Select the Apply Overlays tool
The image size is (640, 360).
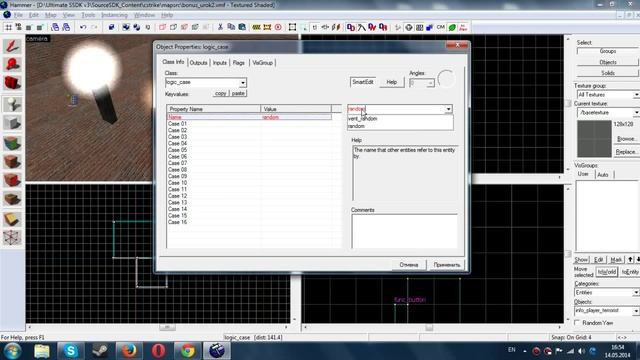pyautogui.click(x=12, y=199)
